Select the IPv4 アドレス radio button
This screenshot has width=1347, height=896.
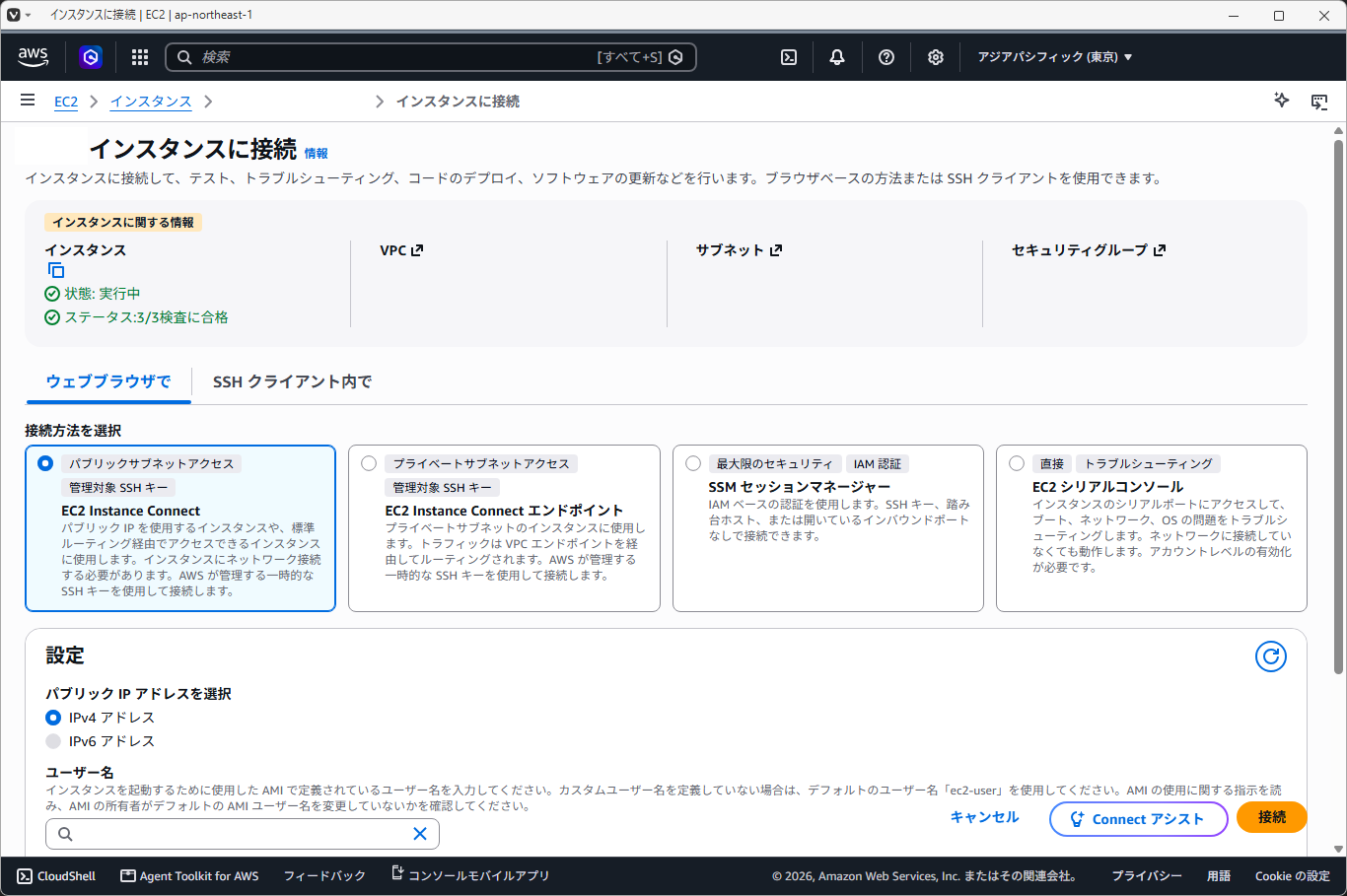point(53,718)
